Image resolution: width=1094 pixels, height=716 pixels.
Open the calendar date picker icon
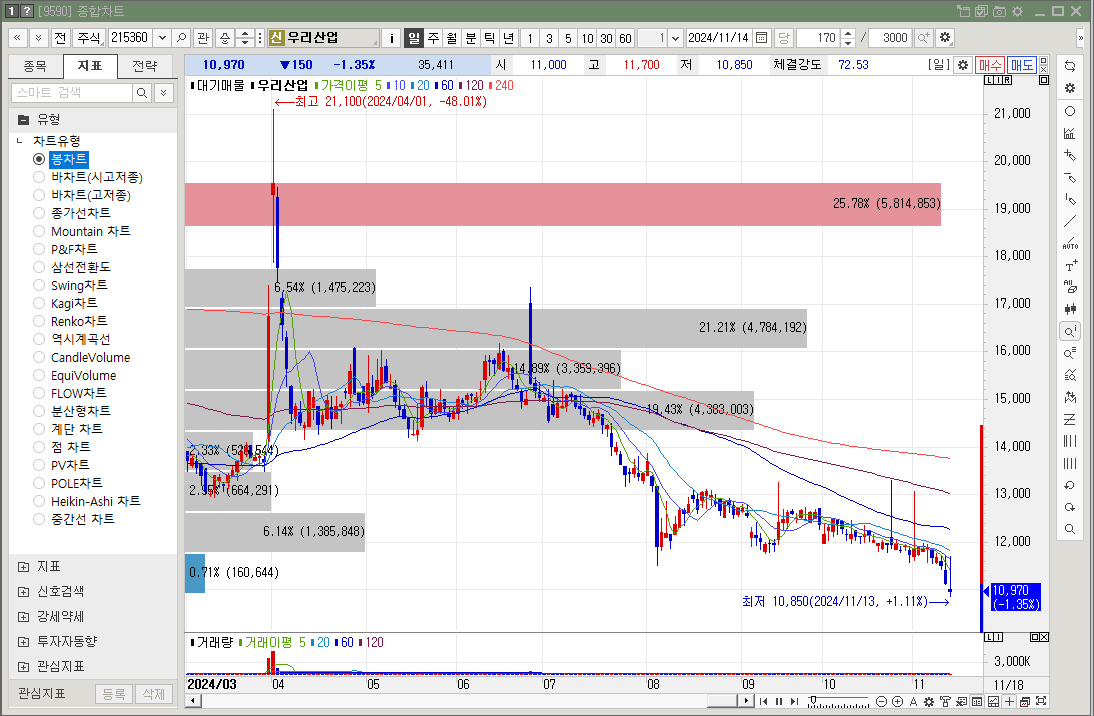[762, 38]
